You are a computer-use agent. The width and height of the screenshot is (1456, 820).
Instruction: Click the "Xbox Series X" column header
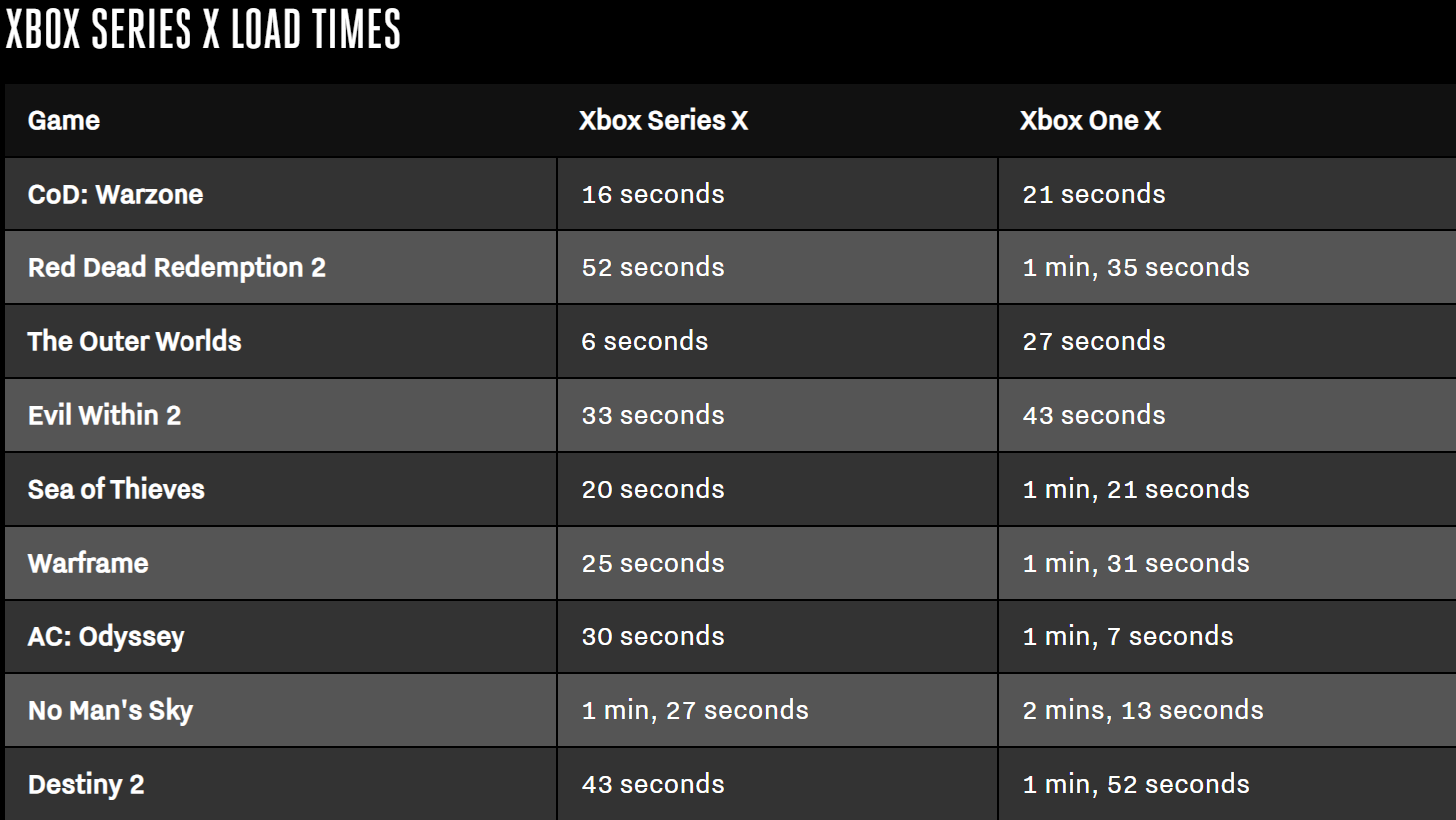pos(663,121)
